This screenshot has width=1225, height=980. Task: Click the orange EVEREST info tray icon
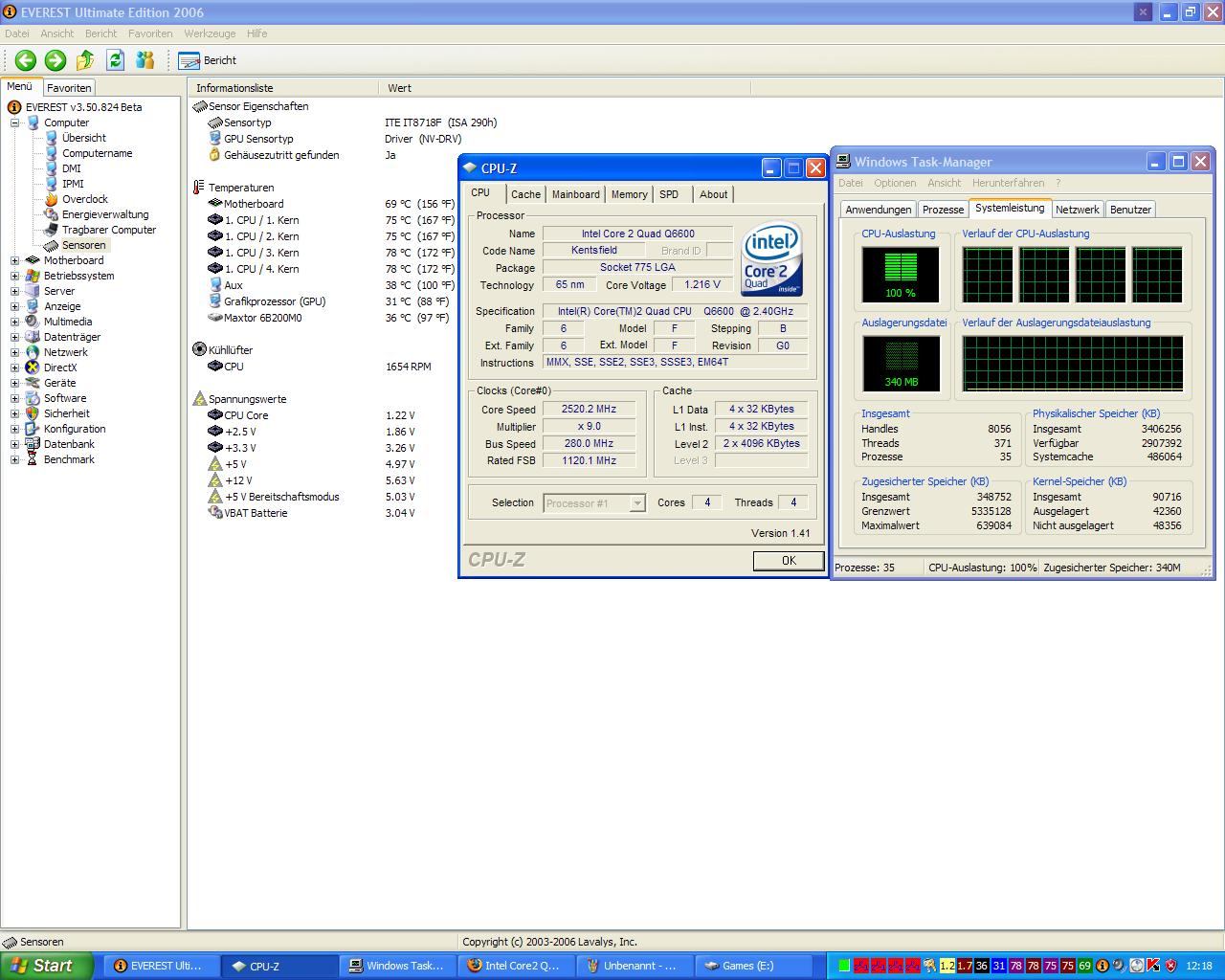tap(1102, 966)
